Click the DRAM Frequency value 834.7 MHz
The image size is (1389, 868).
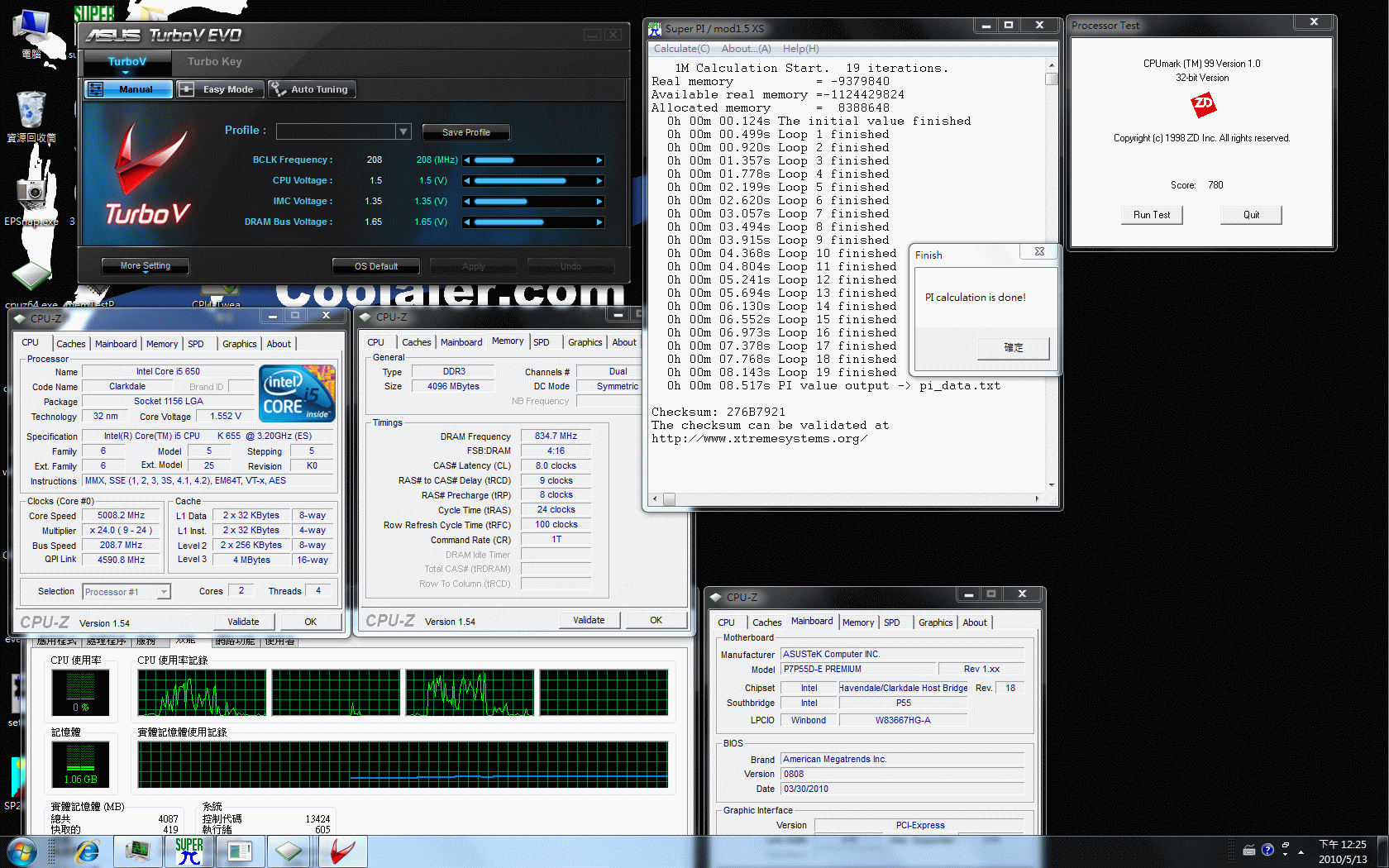(x=556, y=436)
